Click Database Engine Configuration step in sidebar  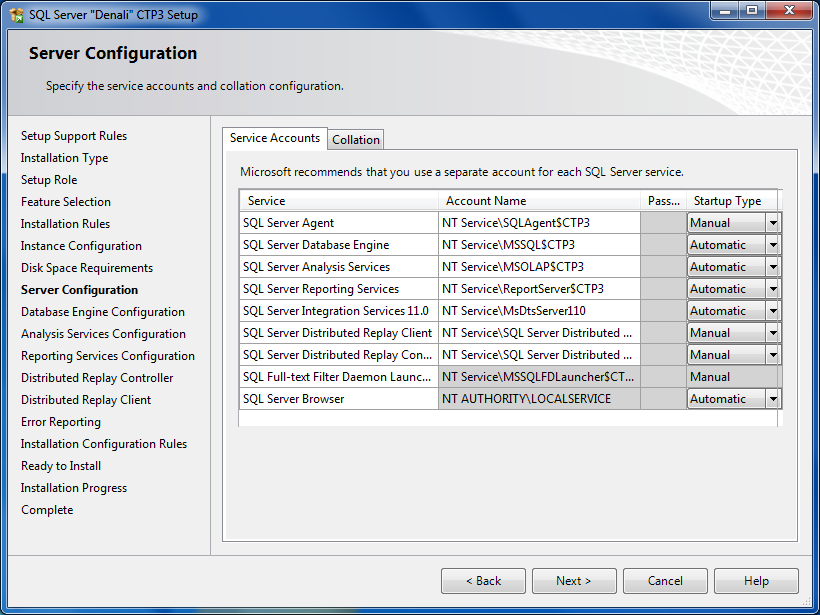point(103,312)
